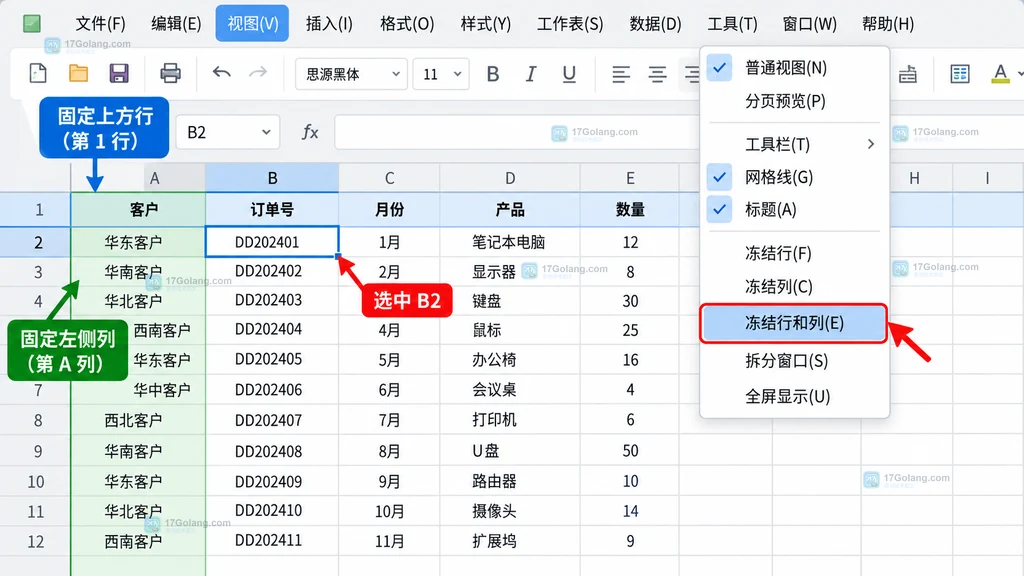Viewport: 1024px width, 576px height.
Task: Toggle Underline formatting
Action: coord(569,74)
